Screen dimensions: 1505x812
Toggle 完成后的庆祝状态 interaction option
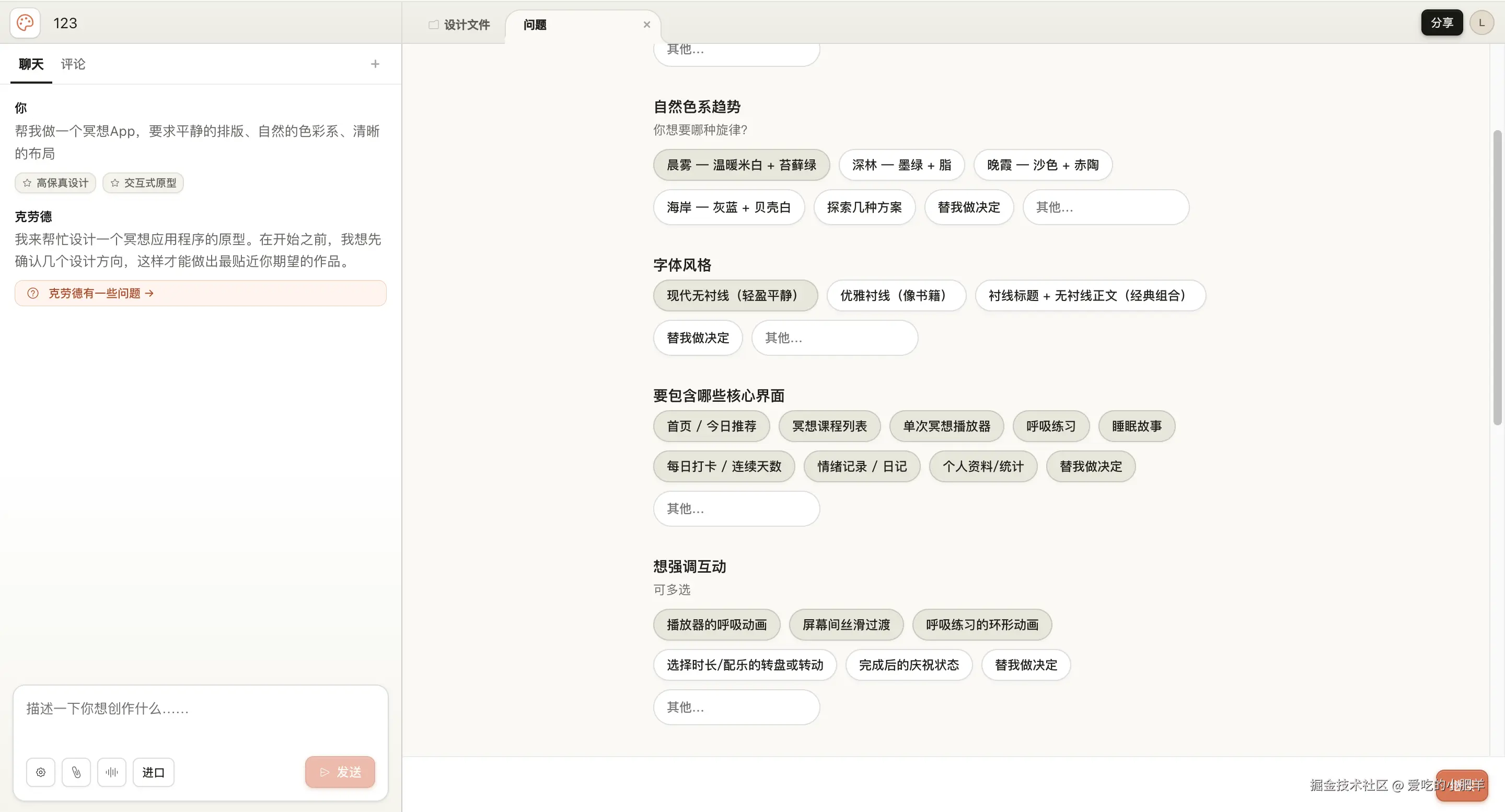(x=909, y=665)
